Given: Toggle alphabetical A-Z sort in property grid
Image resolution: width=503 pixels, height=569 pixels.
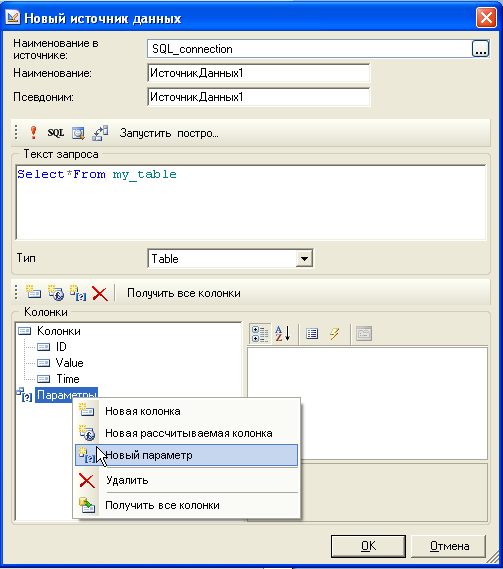Looking at the screenshot, I should coord(282,333).
